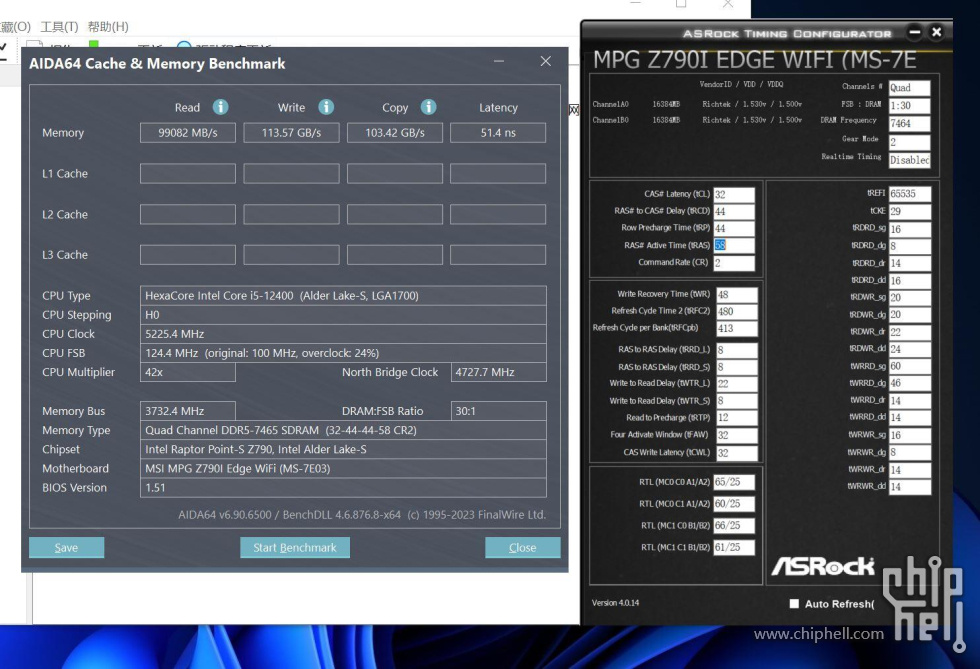This screenshot has width=980, height=669.
Task: Select the tRDRD_sg field
Action: tap(910, 229)
